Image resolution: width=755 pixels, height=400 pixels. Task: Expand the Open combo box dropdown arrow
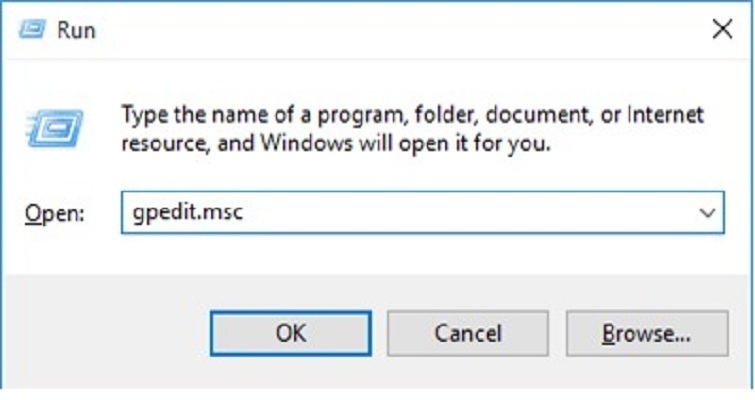coord(708,213)
